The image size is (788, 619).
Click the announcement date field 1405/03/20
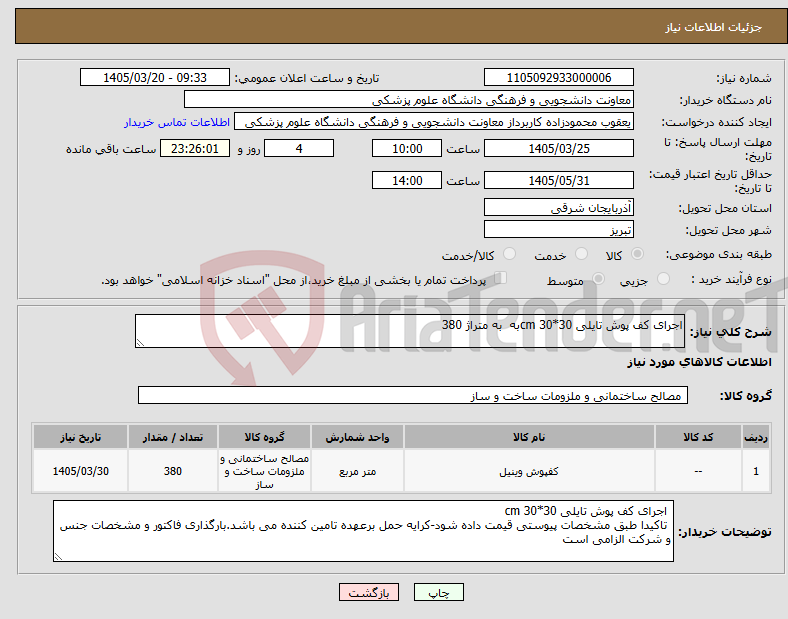click(155, 77)
